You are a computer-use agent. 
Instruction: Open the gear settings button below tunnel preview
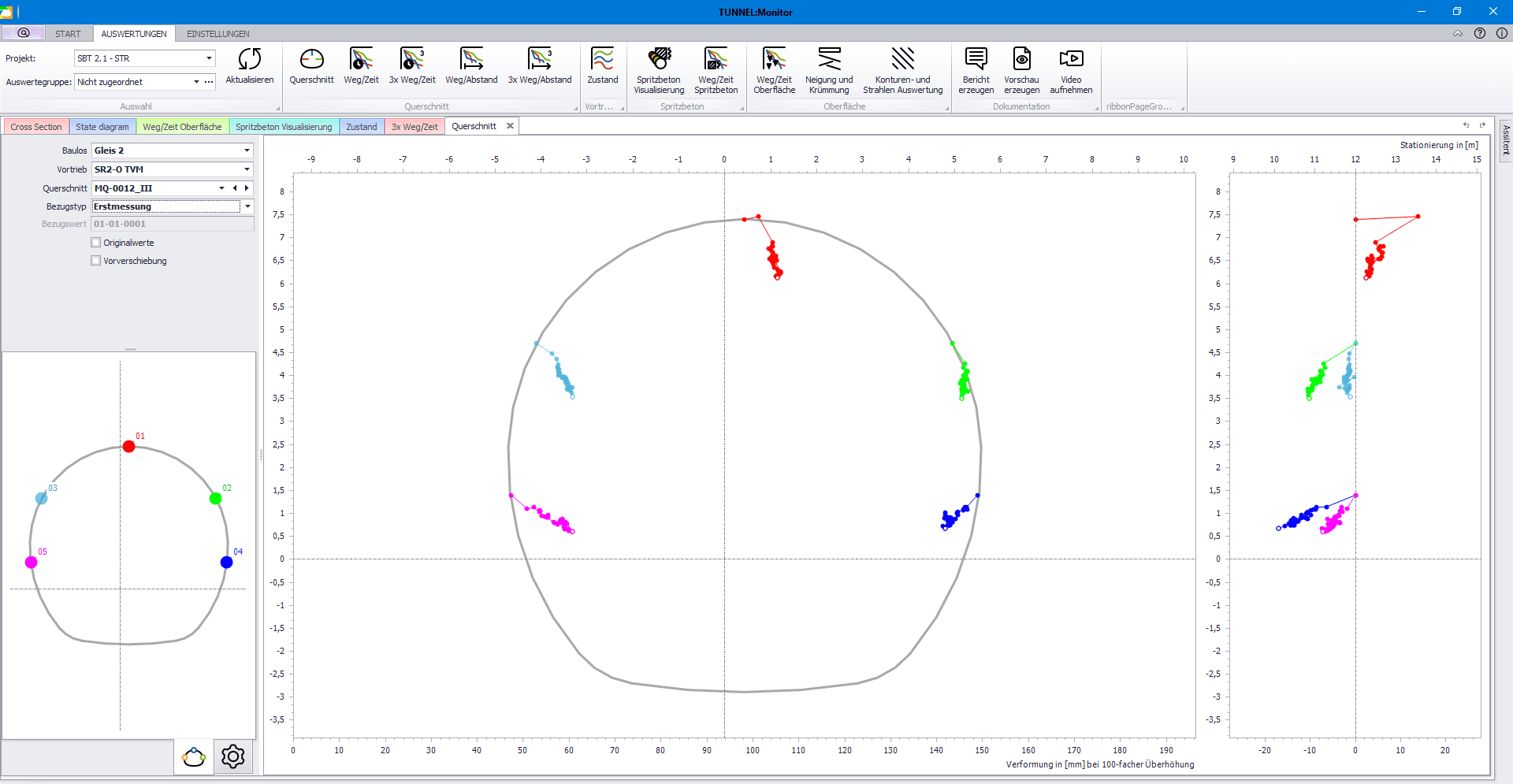point(233,757)
